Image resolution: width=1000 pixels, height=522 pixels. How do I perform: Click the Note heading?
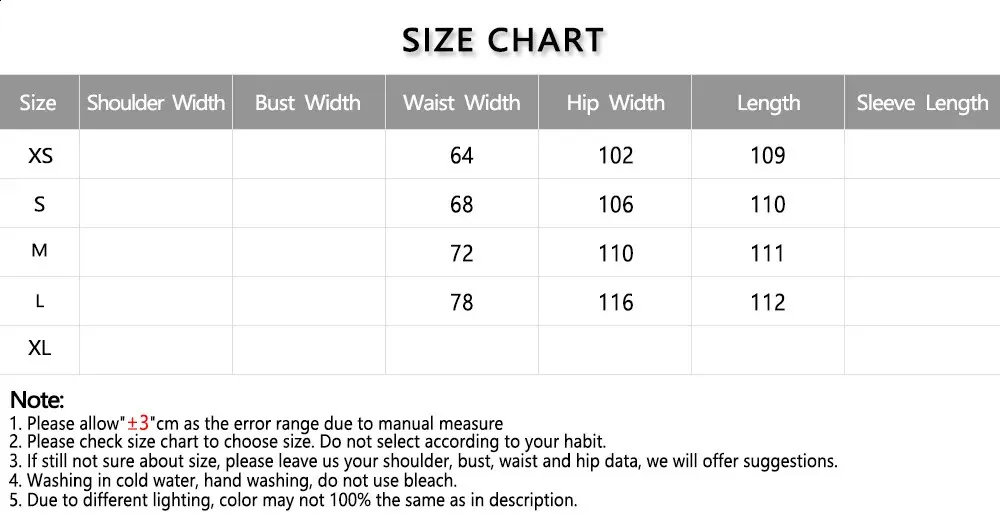37,400
